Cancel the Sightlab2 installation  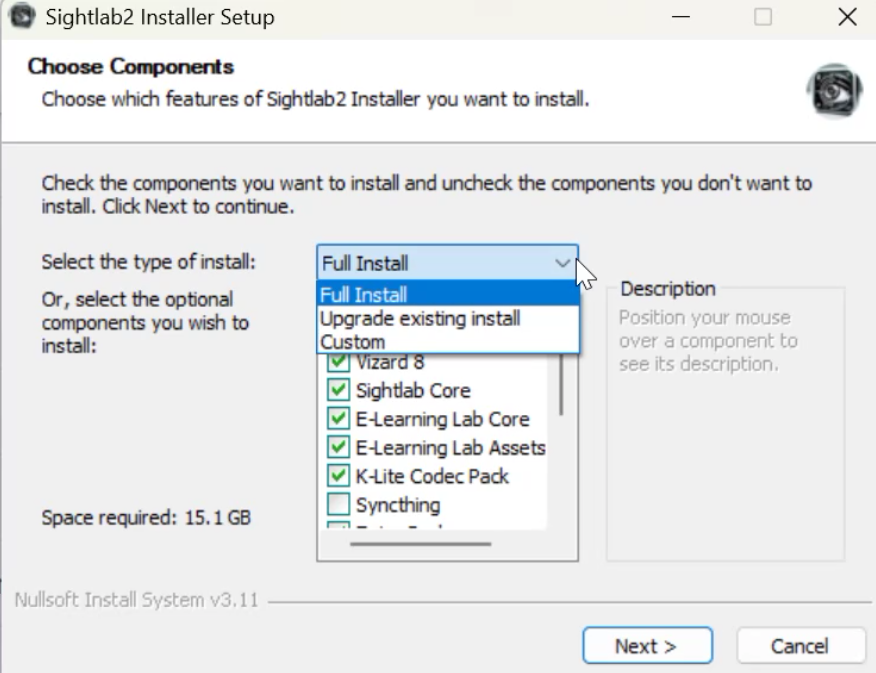click(x=800, y=646)
